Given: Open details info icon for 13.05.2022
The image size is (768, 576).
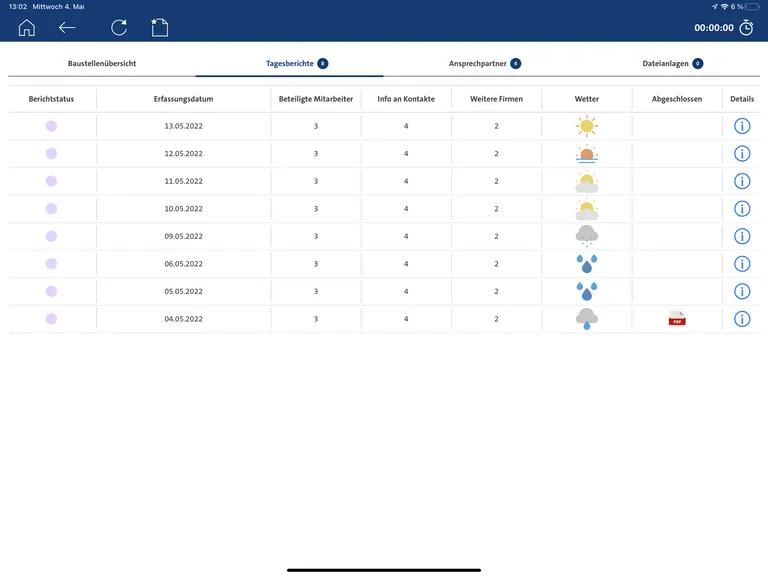Looking at the screenshot, I should click(742, 126).
